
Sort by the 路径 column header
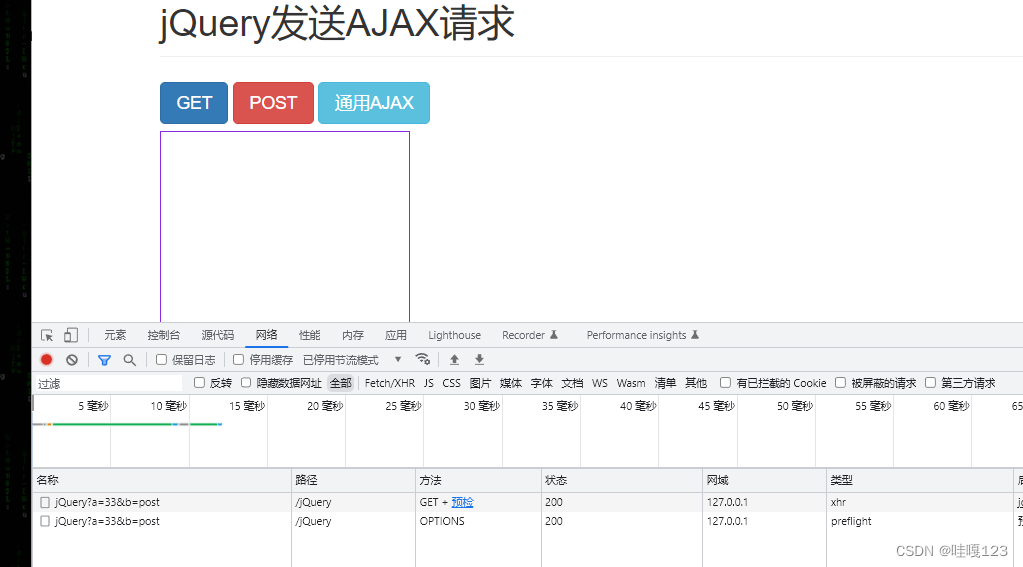click(354, 480)
